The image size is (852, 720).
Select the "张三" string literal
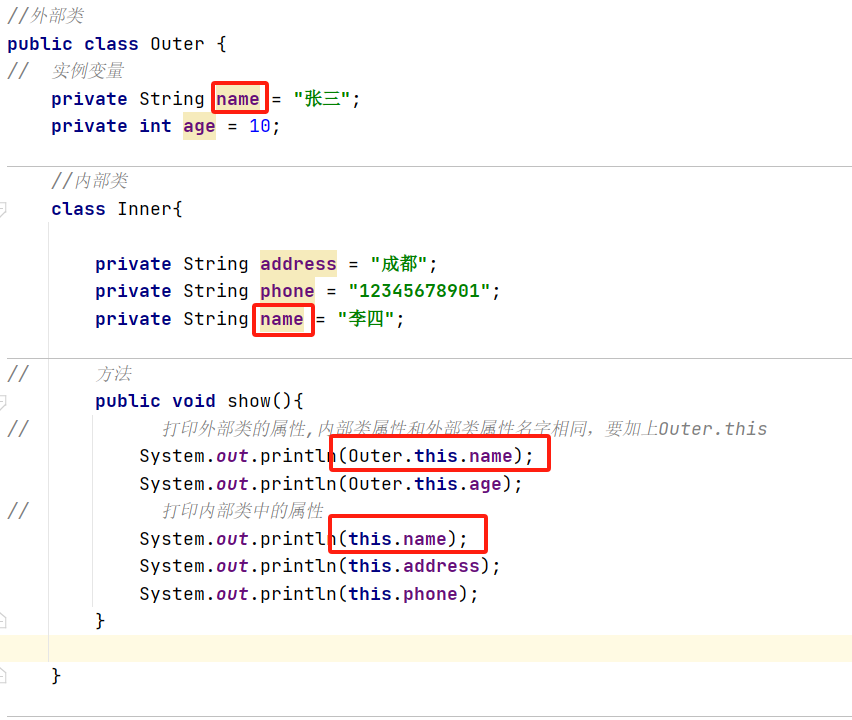322,99
